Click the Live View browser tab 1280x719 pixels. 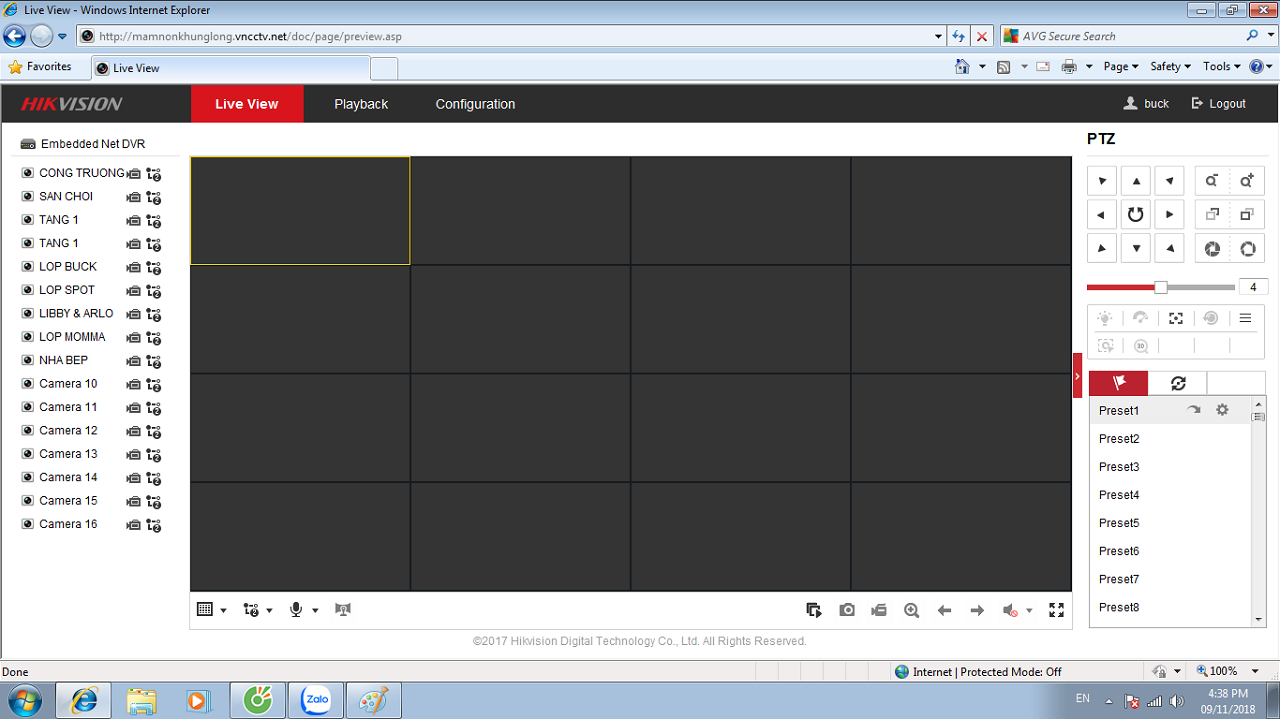(230, 68)
